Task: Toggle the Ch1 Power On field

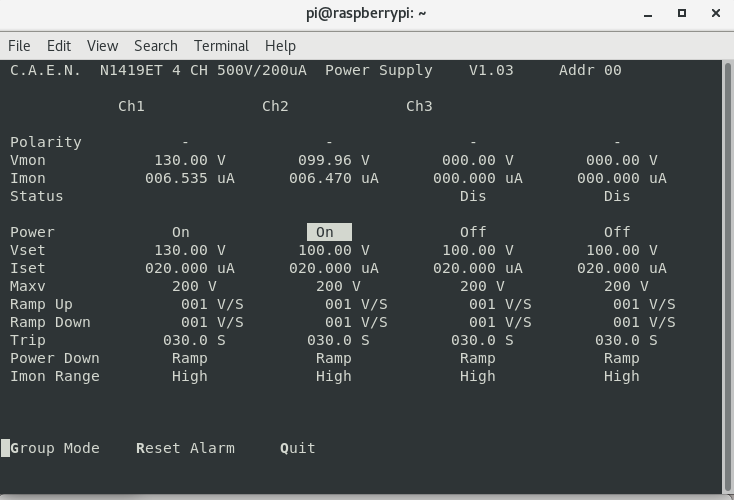Action: [181, 232]
